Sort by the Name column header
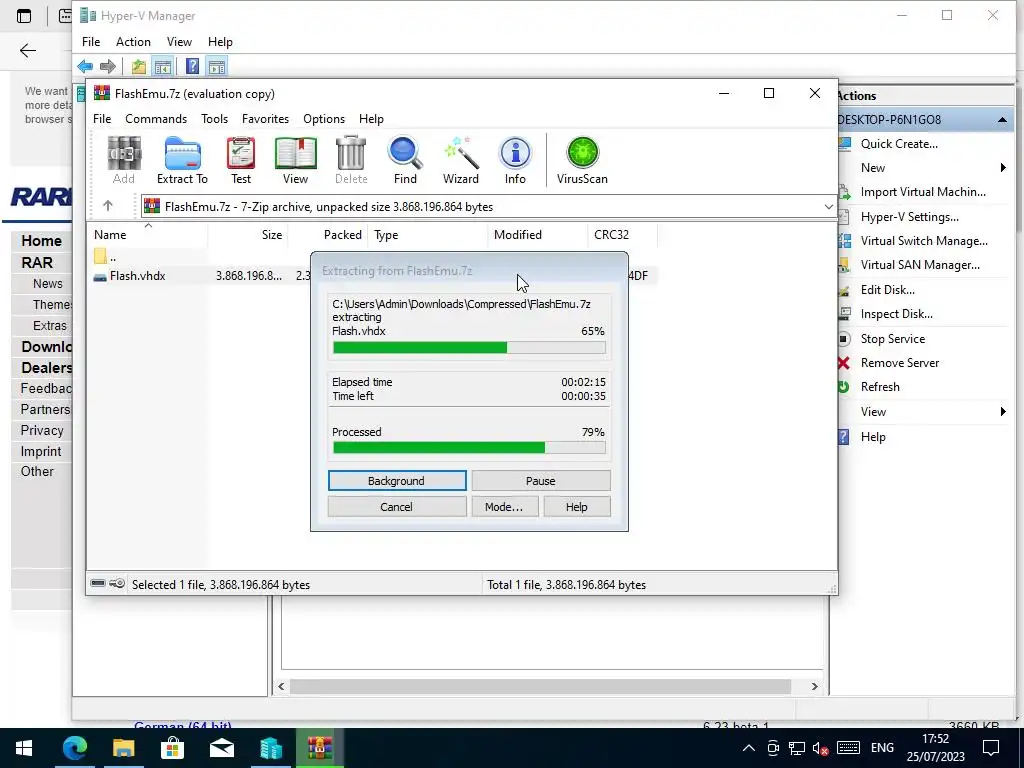Viewport: 1024px width, 768px height. pos(147,234)
